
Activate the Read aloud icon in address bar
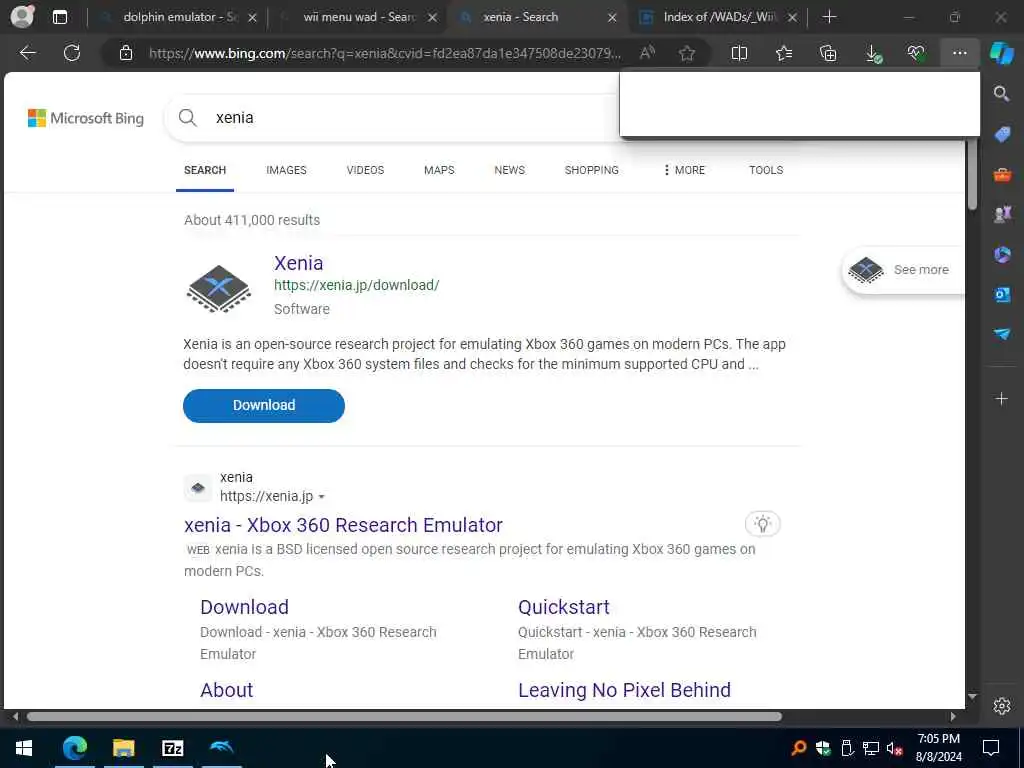tap(647, 53)
